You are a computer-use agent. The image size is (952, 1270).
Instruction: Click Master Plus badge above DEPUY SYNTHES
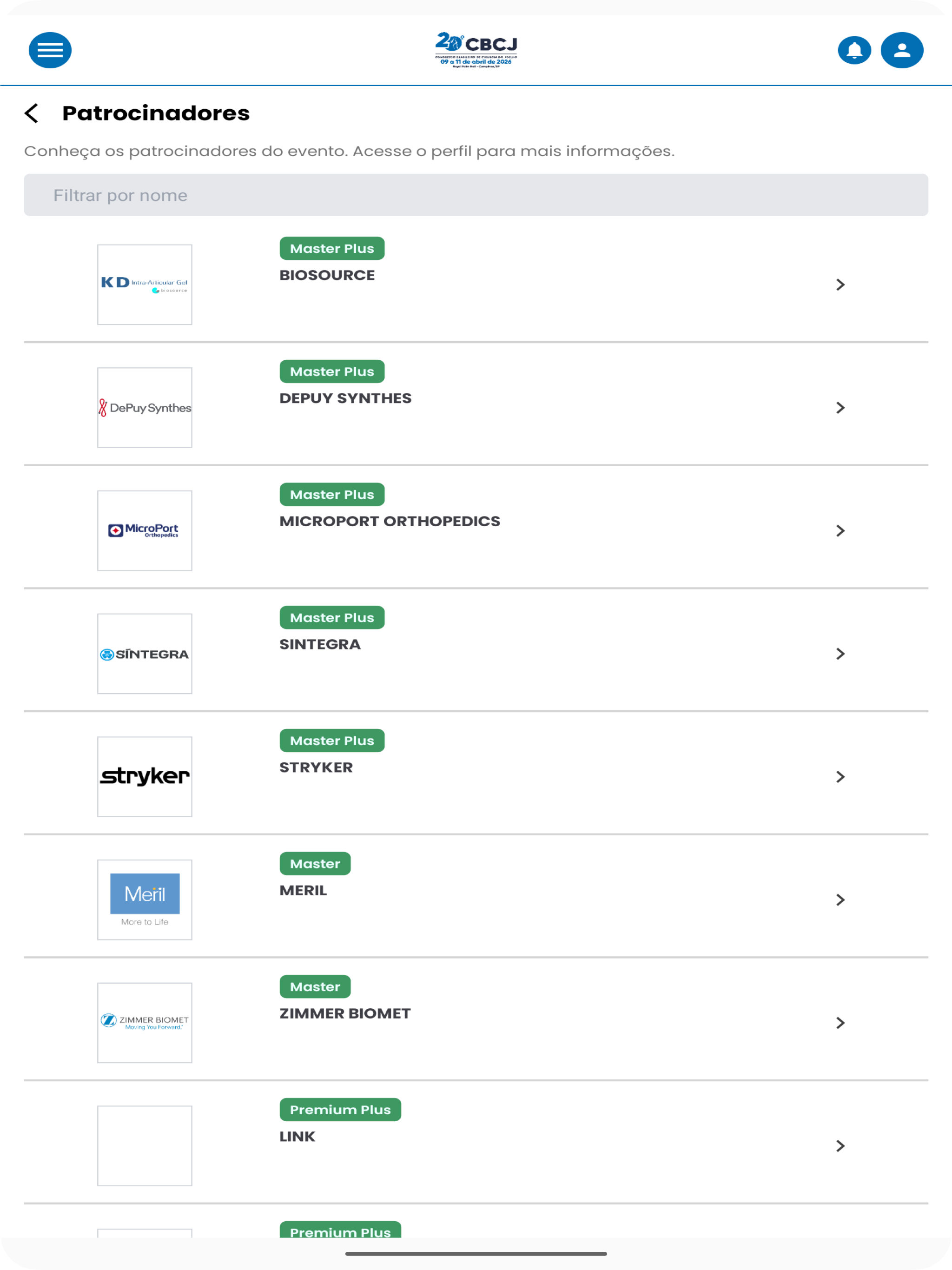click(x=332, y=371)
